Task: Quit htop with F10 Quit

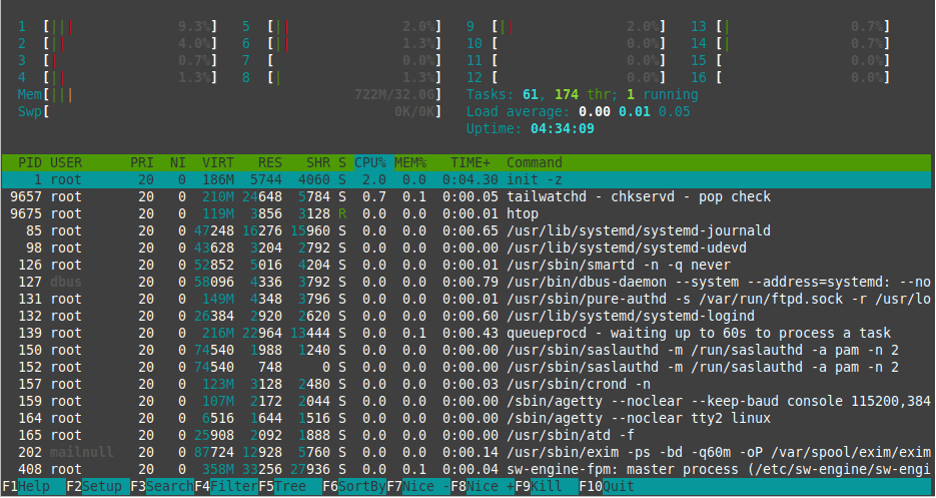Action: (x=607, y=487)
